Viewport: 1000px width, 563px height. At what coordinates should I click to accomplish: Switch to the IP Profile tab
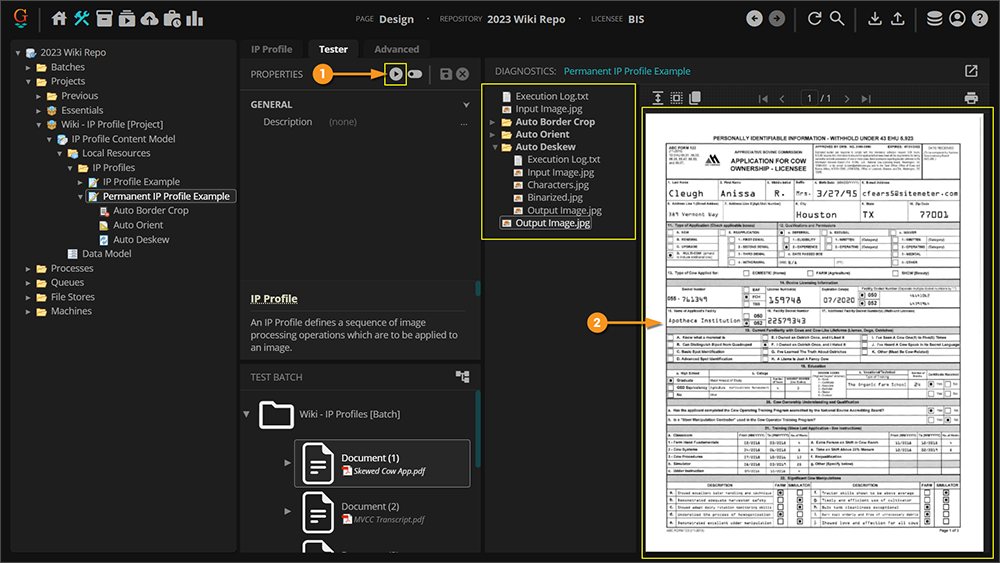[x=271, y=49]
